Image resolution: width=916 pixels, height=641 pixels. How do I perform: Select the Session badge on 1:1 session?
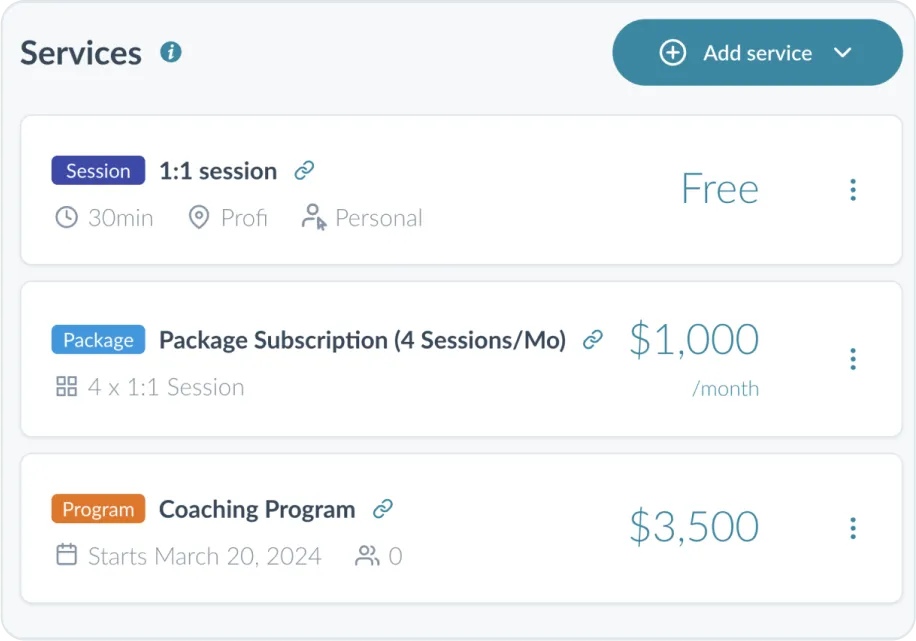point(97,170)
